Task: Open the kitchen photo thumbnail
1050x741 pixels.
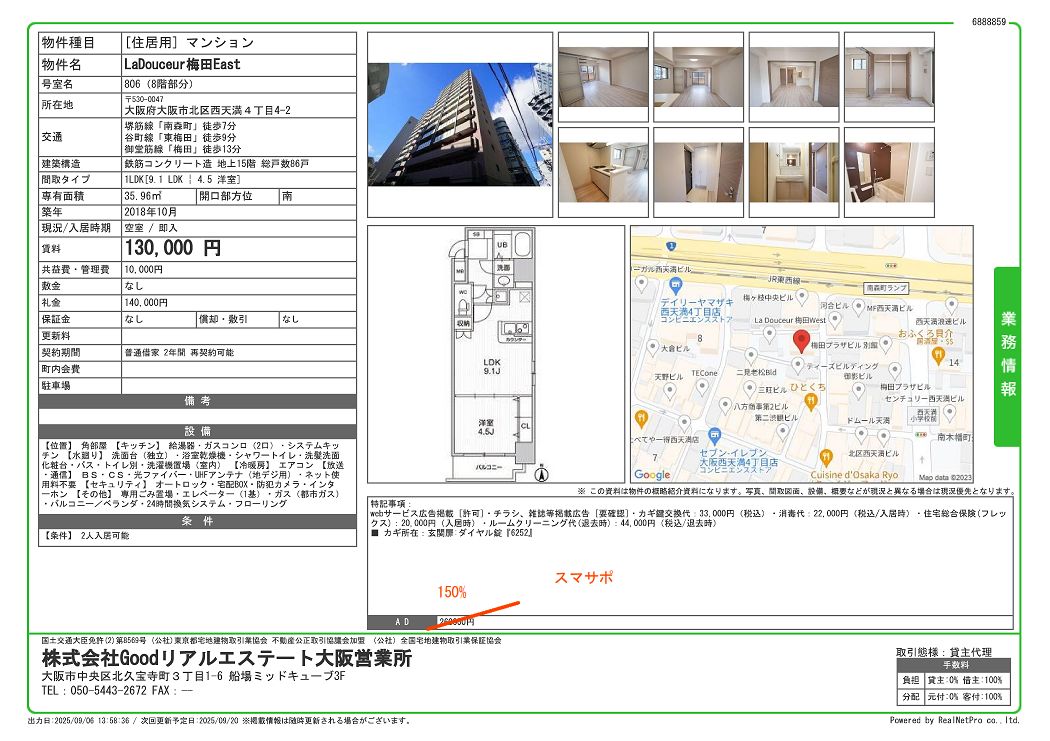Action: (x=603, y=166)
